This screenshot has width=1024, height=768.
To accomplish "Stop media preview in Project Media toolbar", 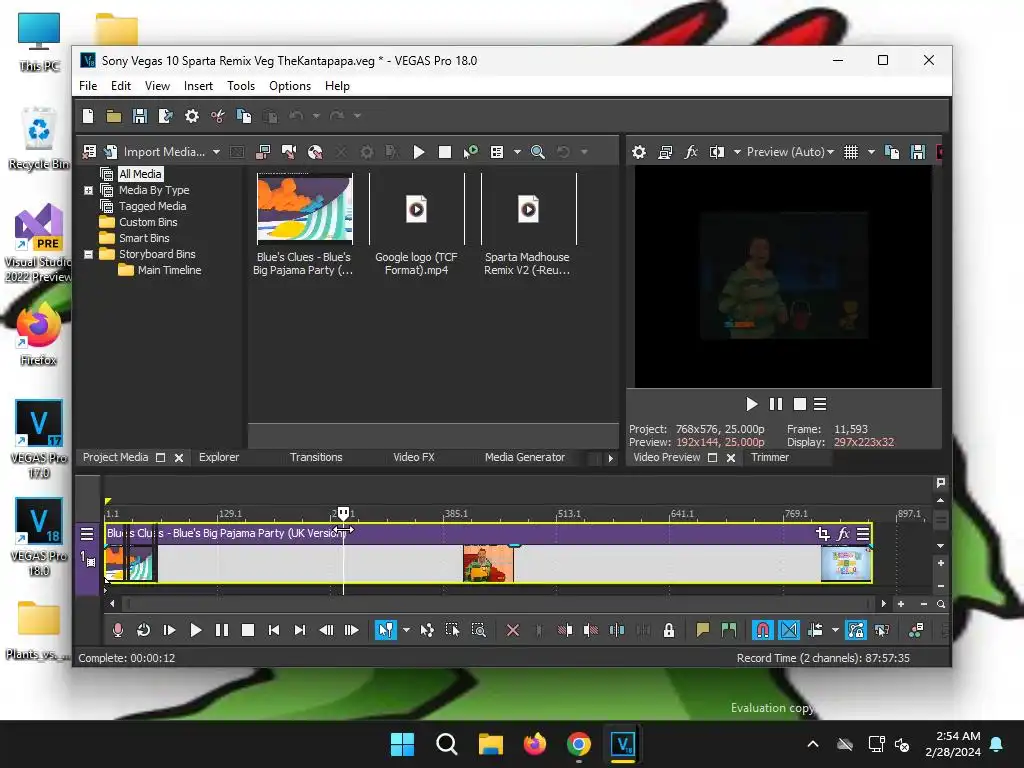I will pos(445,152).
